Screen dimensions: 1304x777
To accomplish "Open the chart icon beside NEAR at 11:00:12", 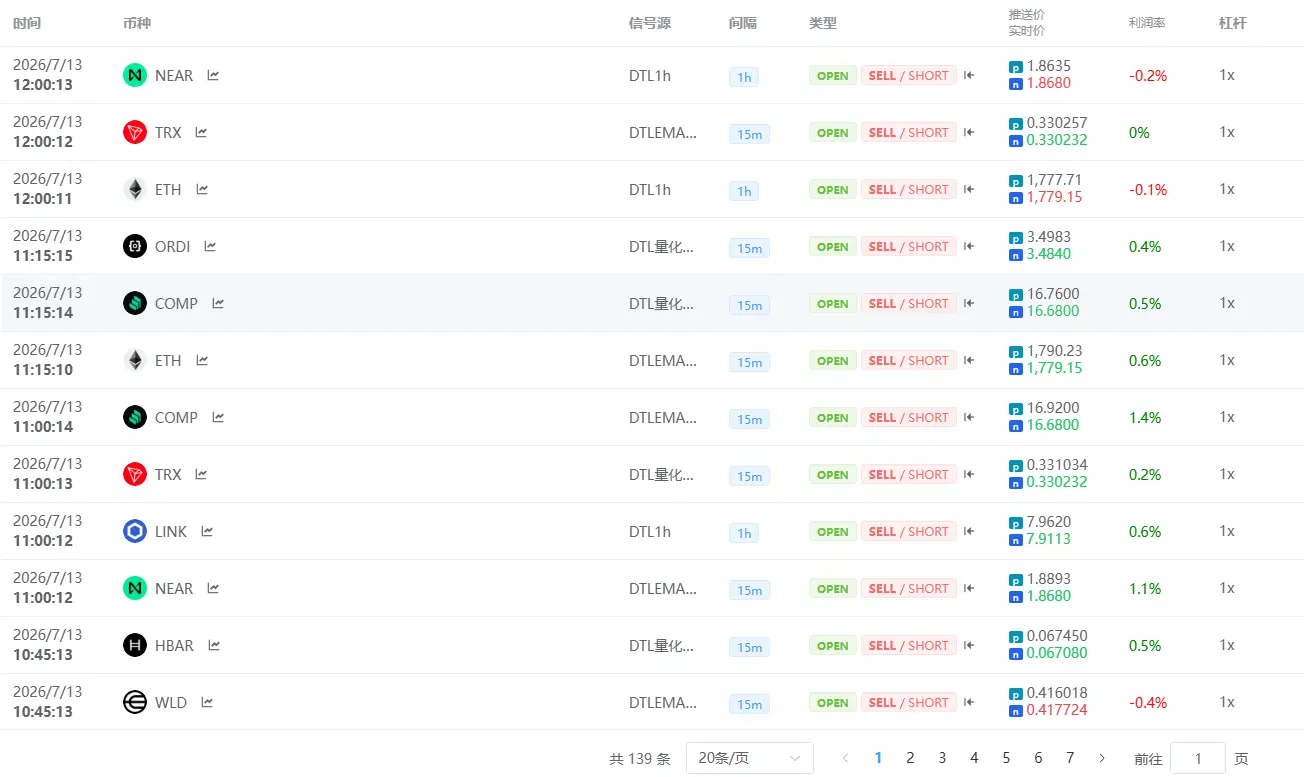I will pos(213,588).
